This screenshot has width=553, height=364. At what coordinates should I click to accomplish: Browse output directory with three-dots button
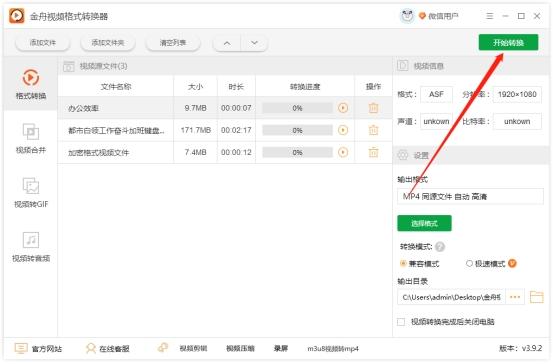click(x=515, y=297)
